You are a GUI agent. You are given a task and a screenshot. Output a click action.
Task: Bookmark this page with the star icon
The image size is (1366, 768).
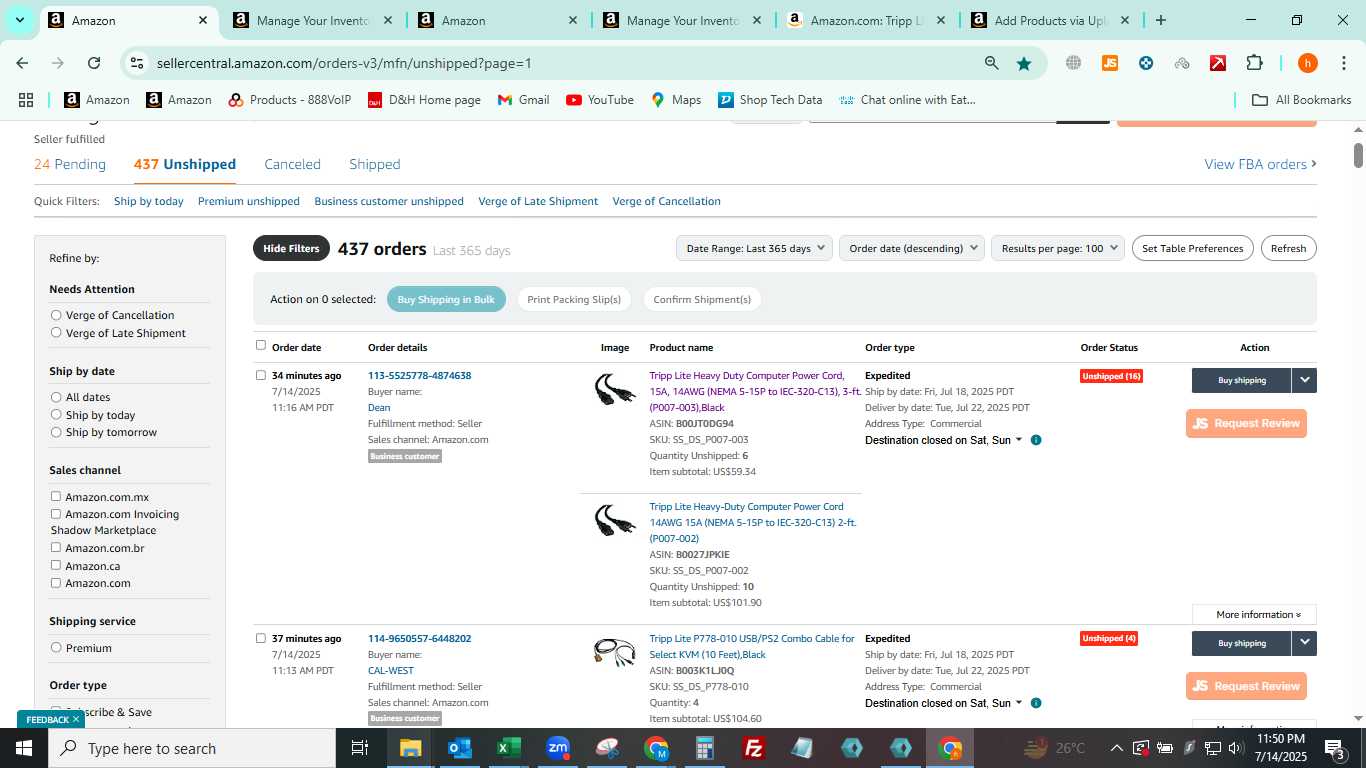tap(1024, 63)
